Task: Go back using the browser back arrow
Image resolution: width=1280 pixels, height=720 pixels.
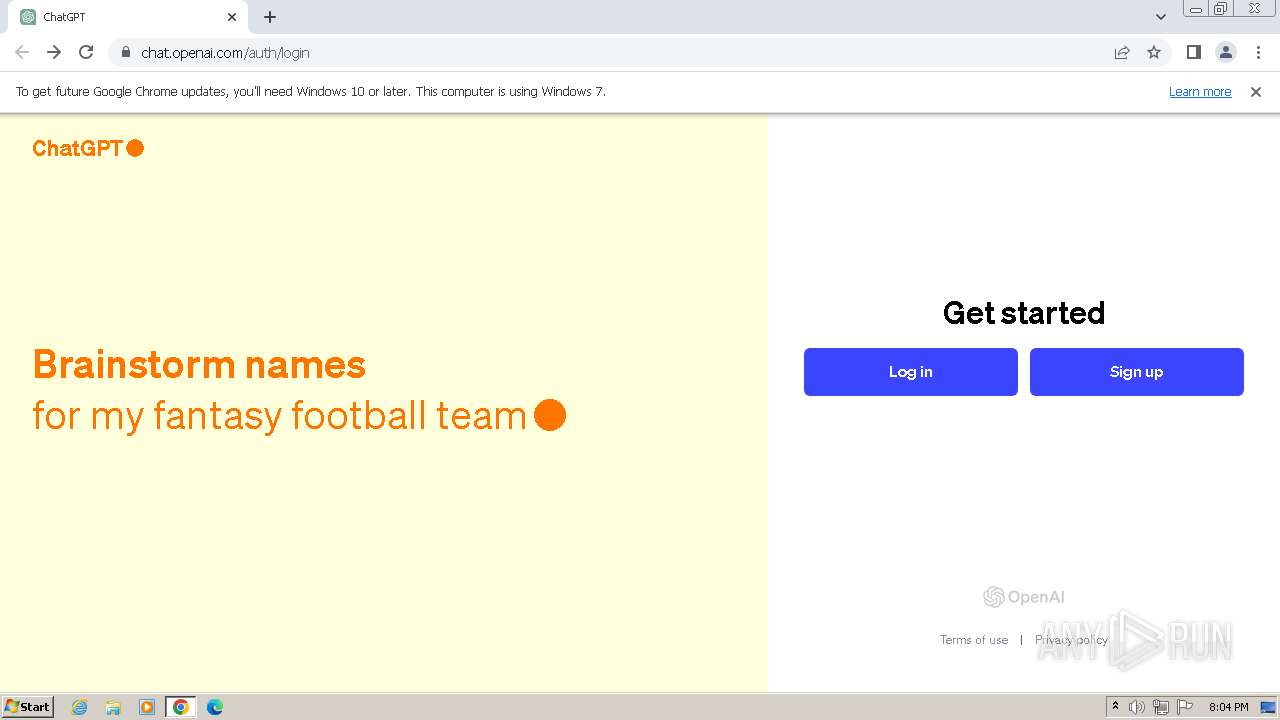Action: [22, 52]
